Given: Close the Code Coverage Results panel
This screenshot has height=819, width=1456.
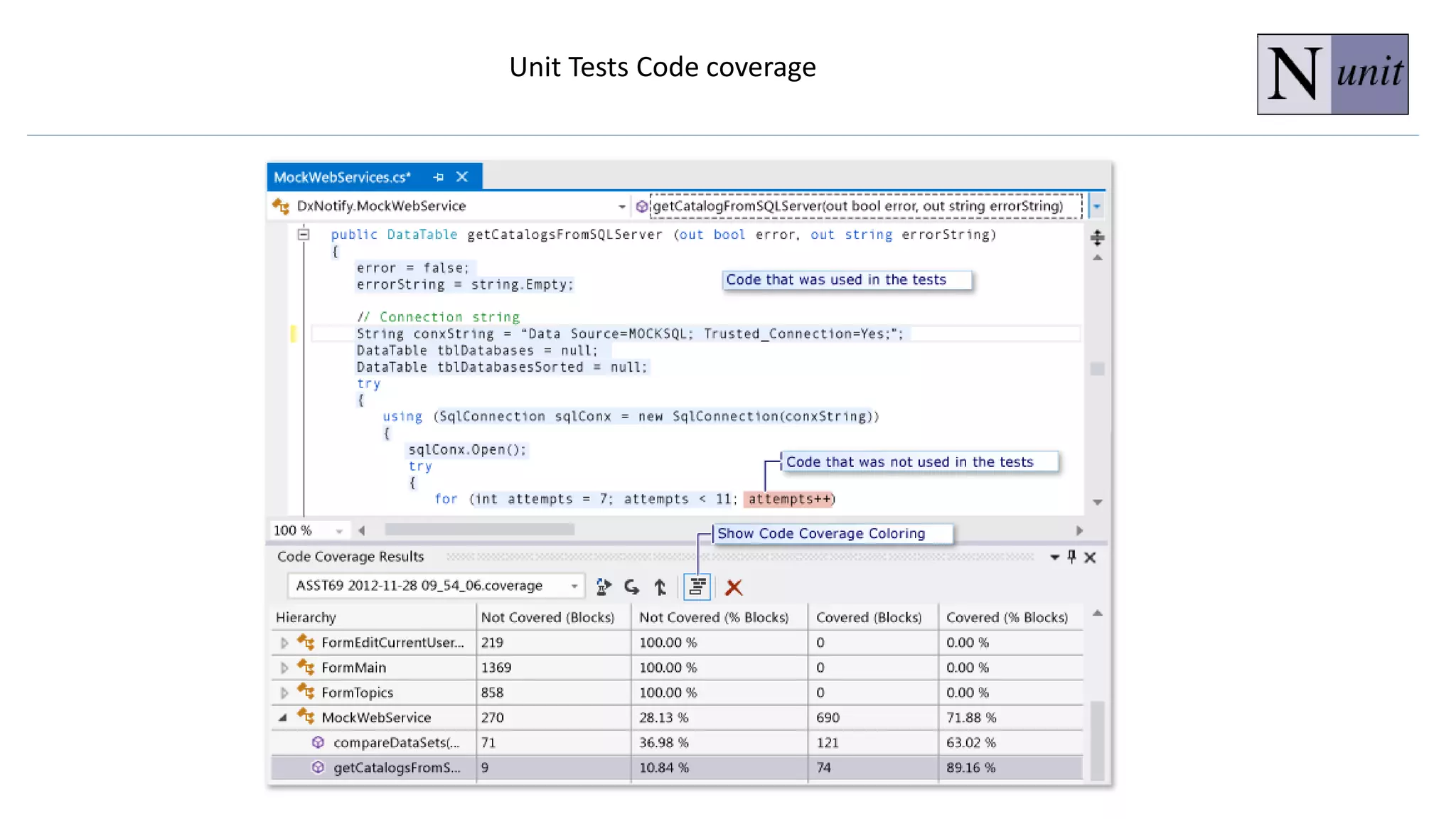Looking at the screenshot, I should pos(1090,557).
